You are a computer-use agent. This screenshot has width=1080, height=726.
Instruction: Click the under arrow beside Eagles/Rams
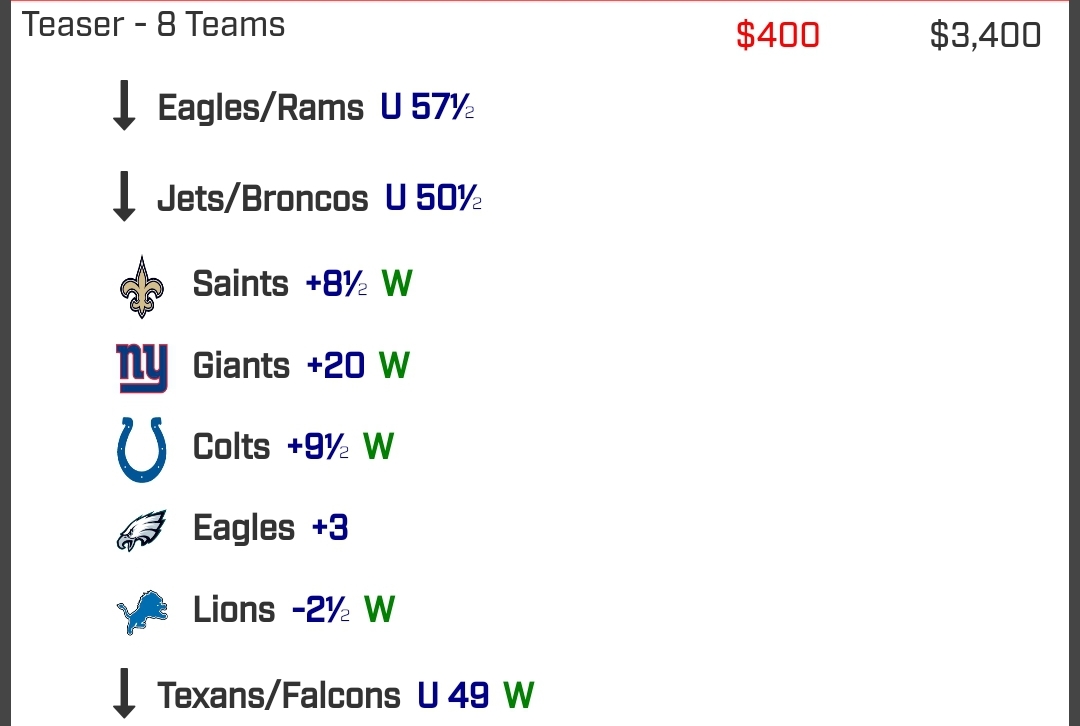click(124, 107)
